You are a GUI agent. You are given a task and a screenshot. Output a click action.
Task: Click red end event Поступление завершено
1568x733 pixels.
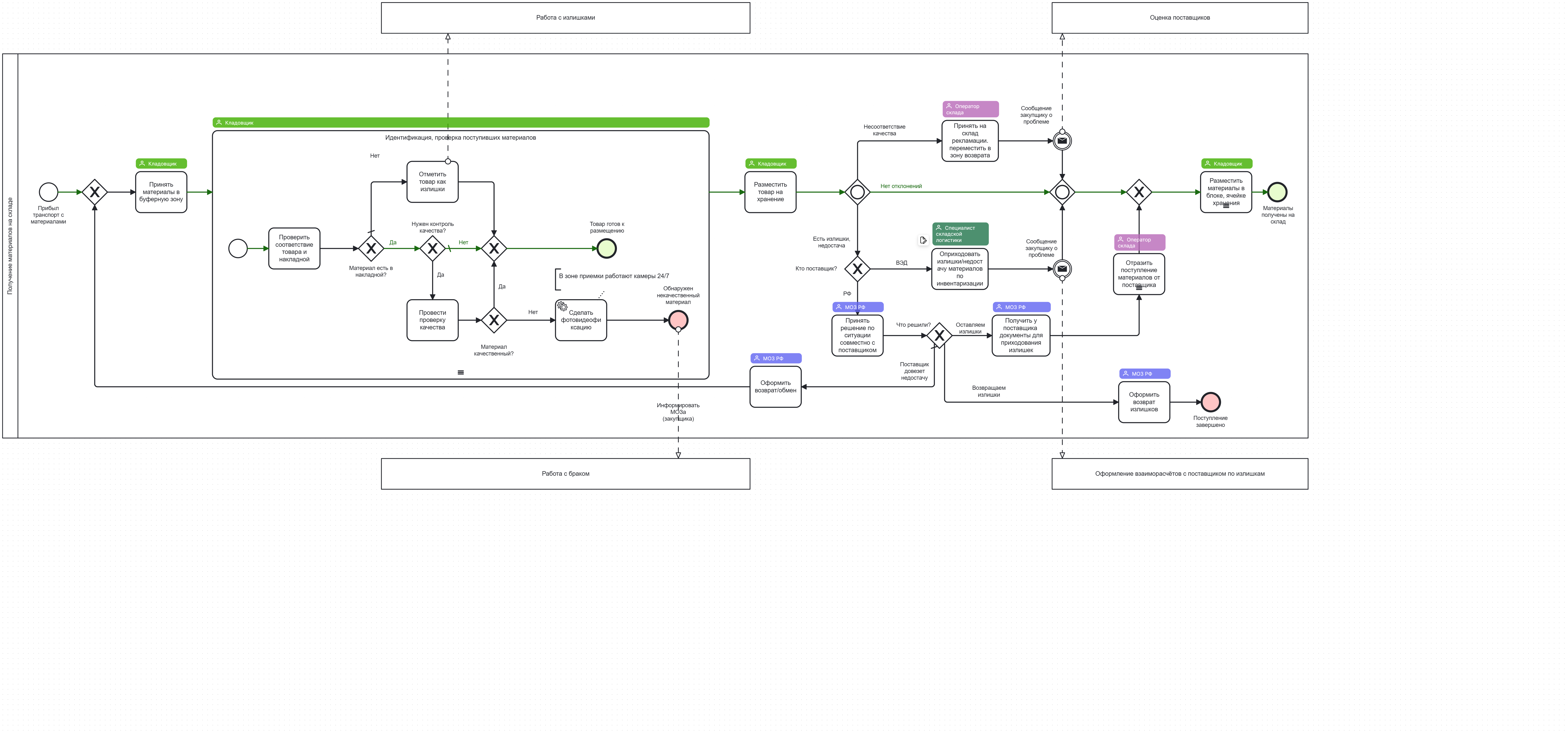1211,402
